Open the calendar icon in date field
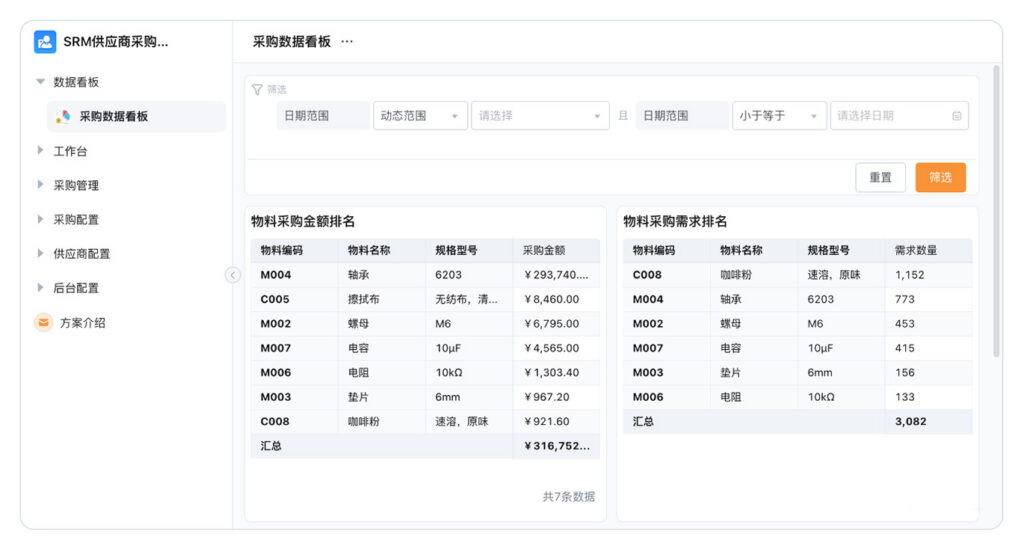The height and width of the screenshot is (546, 1024). pyautogui.click(x=956, y=116)
